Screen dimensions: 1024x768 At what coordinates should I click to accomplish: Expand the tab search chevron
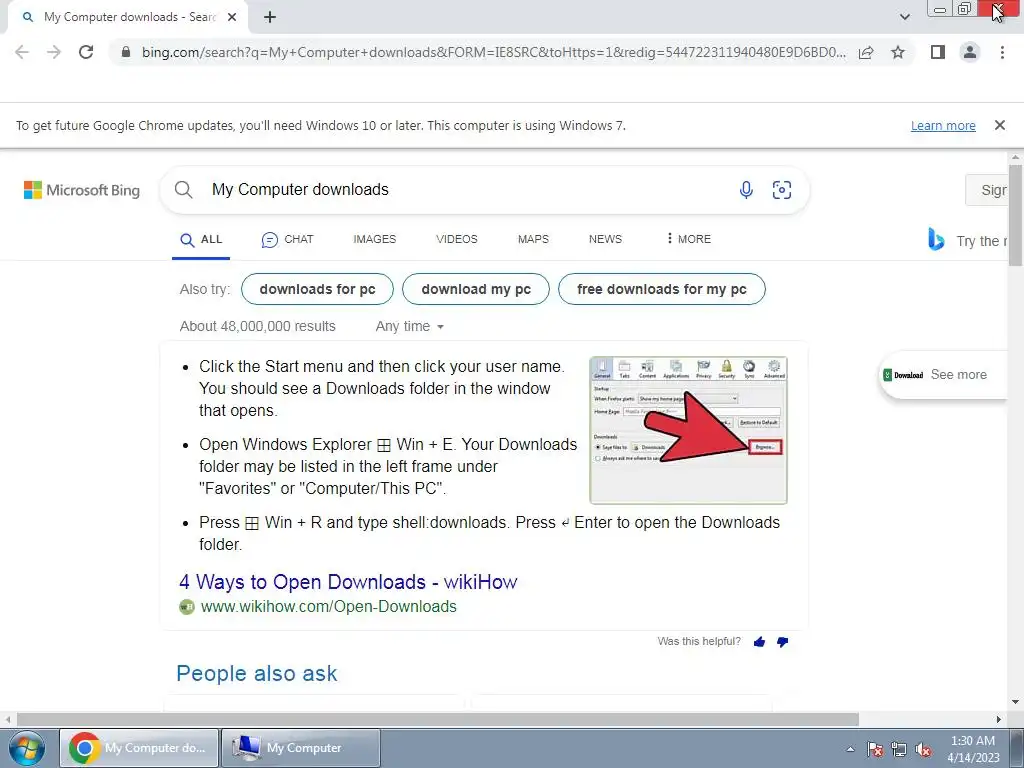click(x=904, y=17)
